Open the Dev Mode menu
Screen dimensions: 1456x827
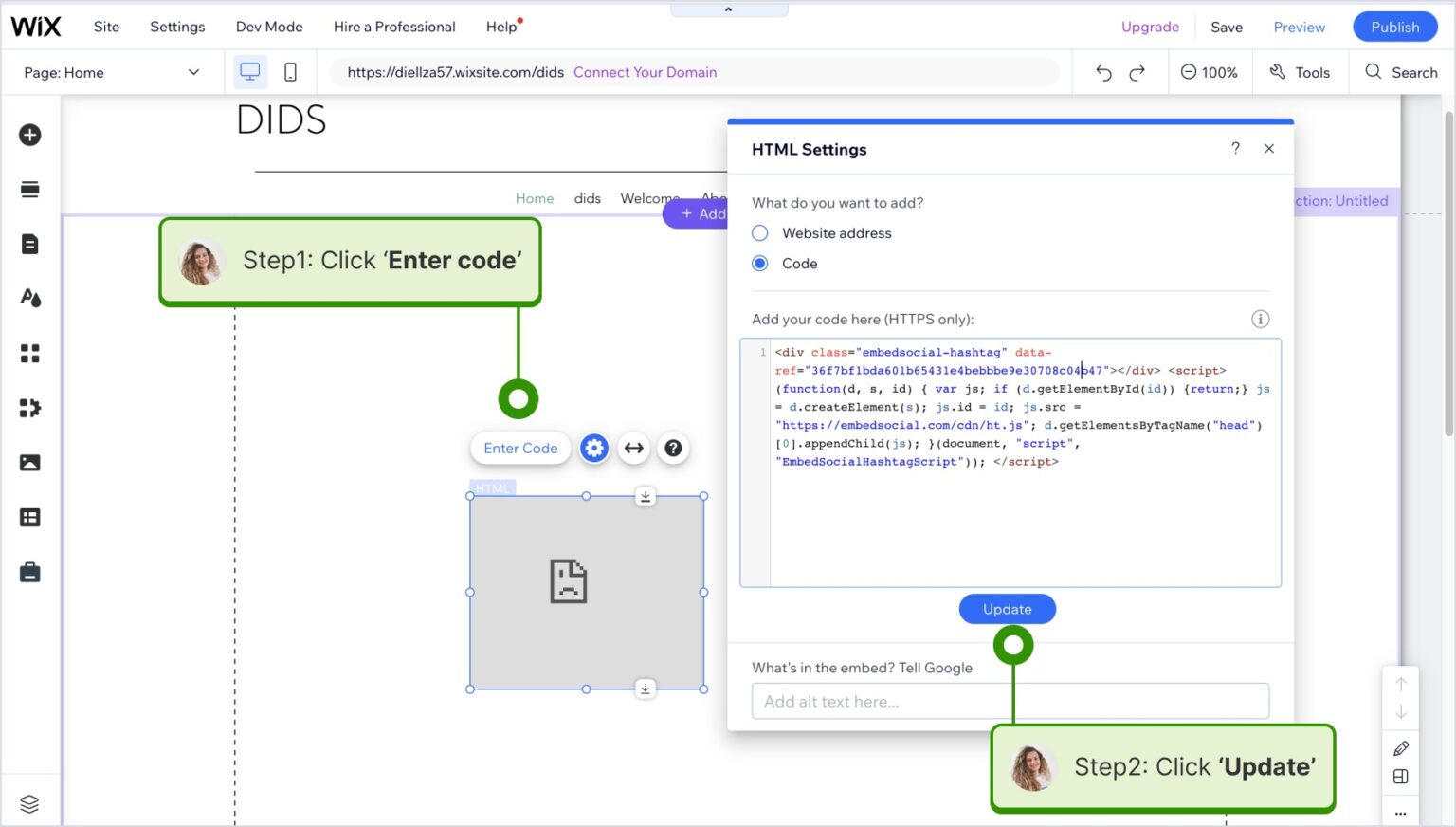[x=269, y=27]
